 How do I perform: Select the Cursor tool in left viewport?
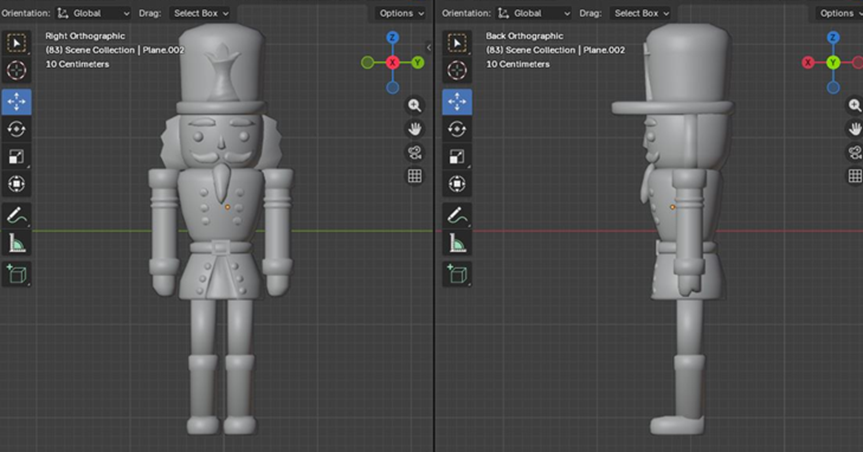[18, 71]
